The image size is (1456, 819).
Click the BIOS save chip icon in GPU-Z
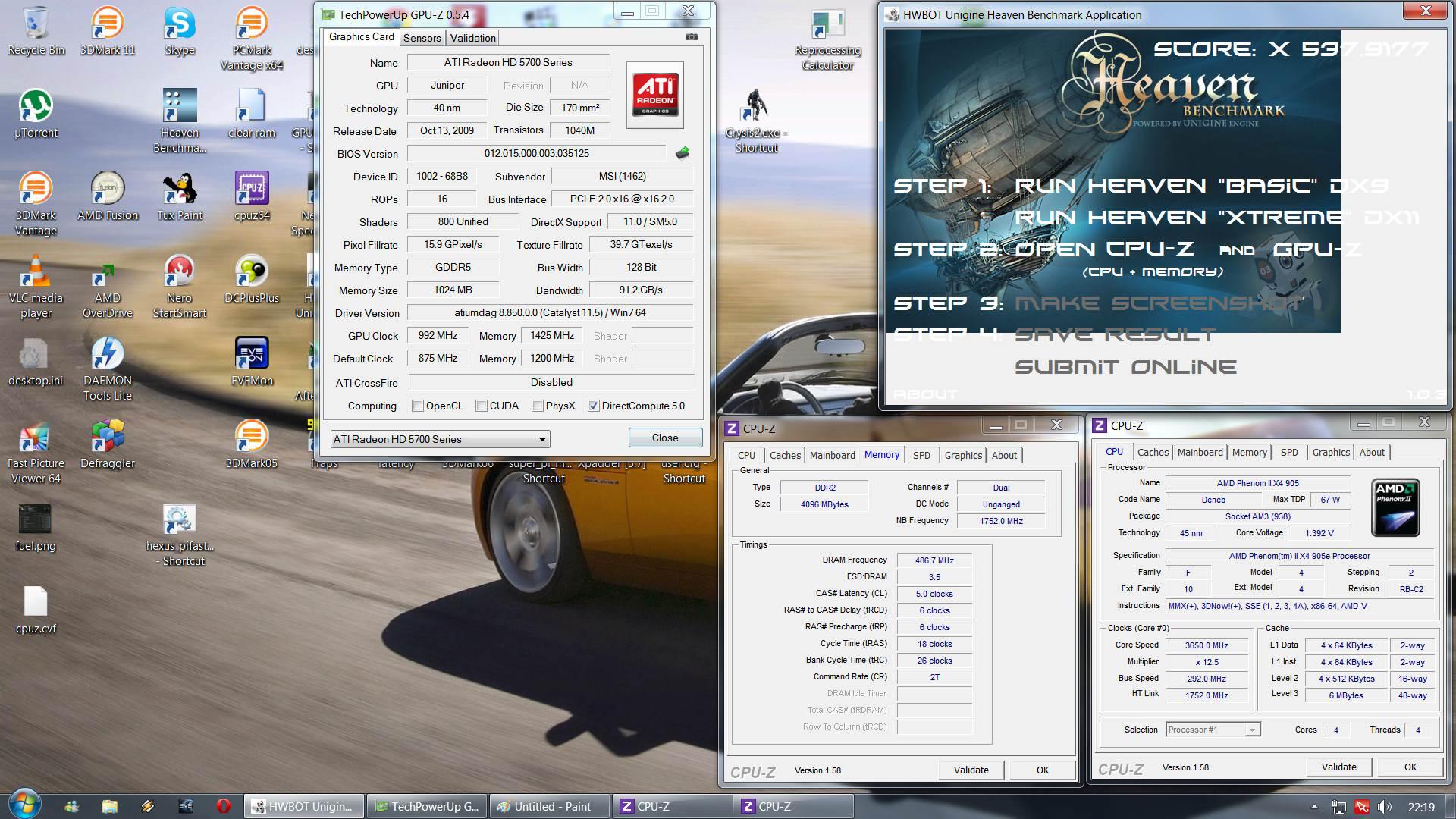coord(682,153)
